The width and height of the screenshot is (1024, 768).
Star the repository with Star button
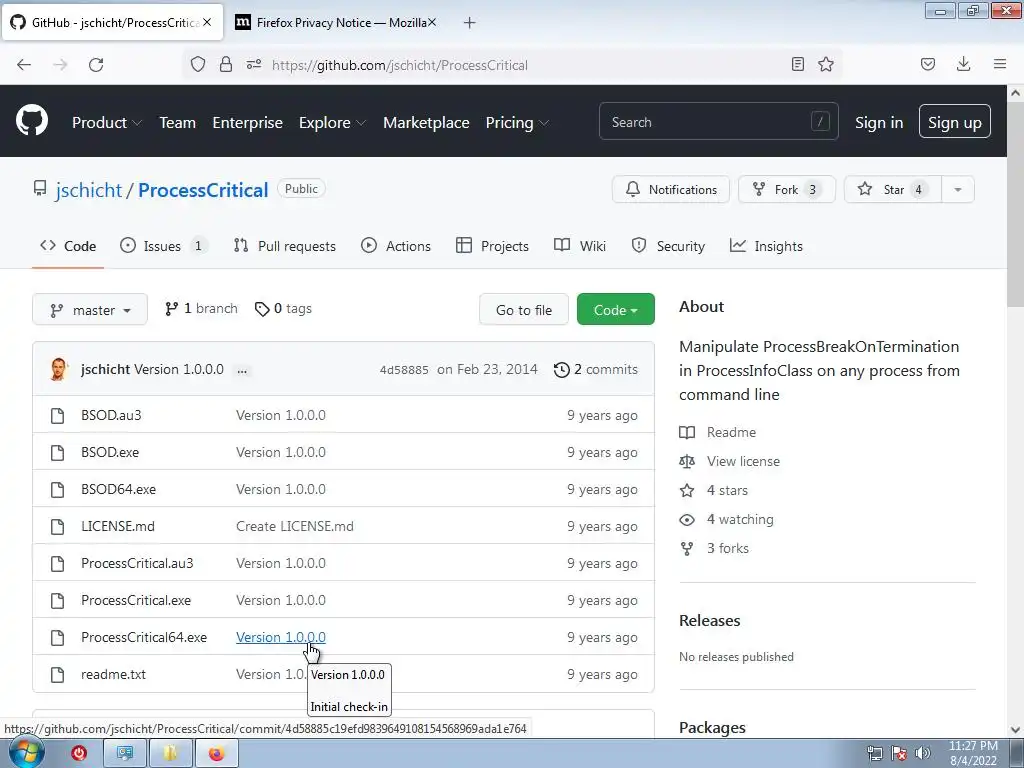[x=893, y=189]
